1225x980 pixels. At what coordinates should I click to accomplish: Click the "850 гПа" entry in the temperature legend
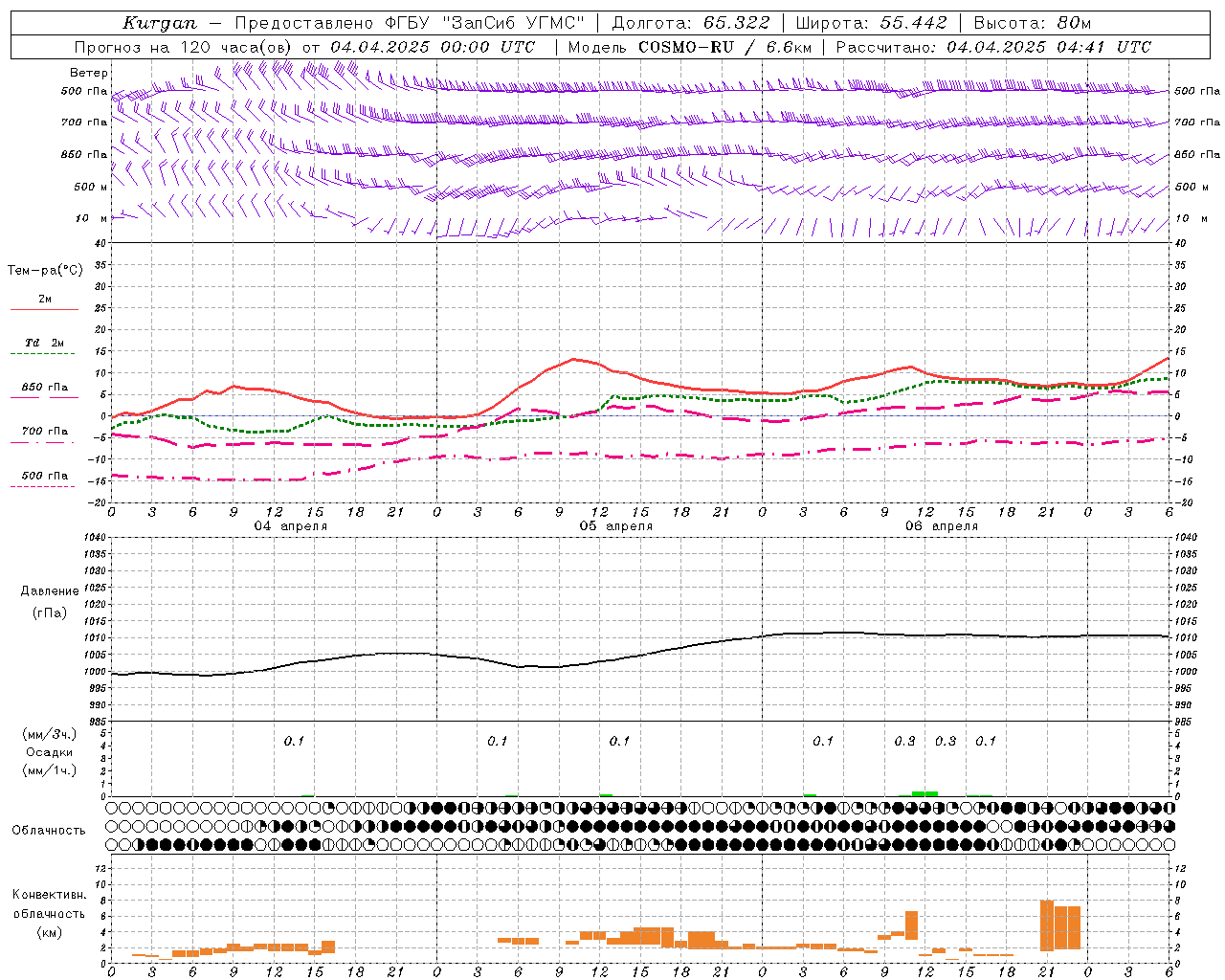pyautogui.click(x=45, y=388)
